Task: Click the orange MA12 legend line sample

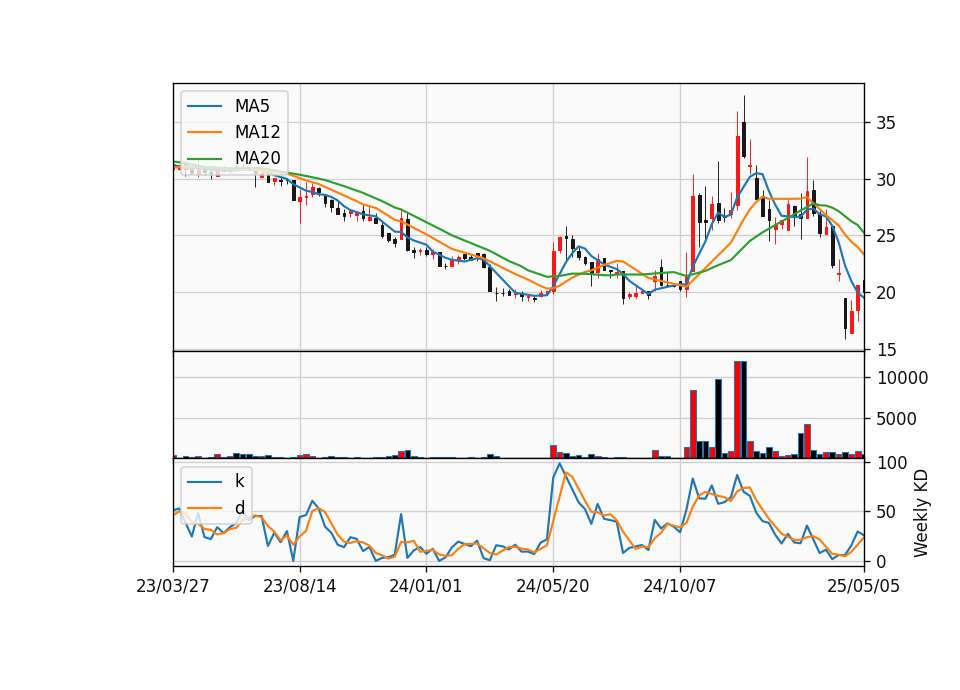Action: 204,132
